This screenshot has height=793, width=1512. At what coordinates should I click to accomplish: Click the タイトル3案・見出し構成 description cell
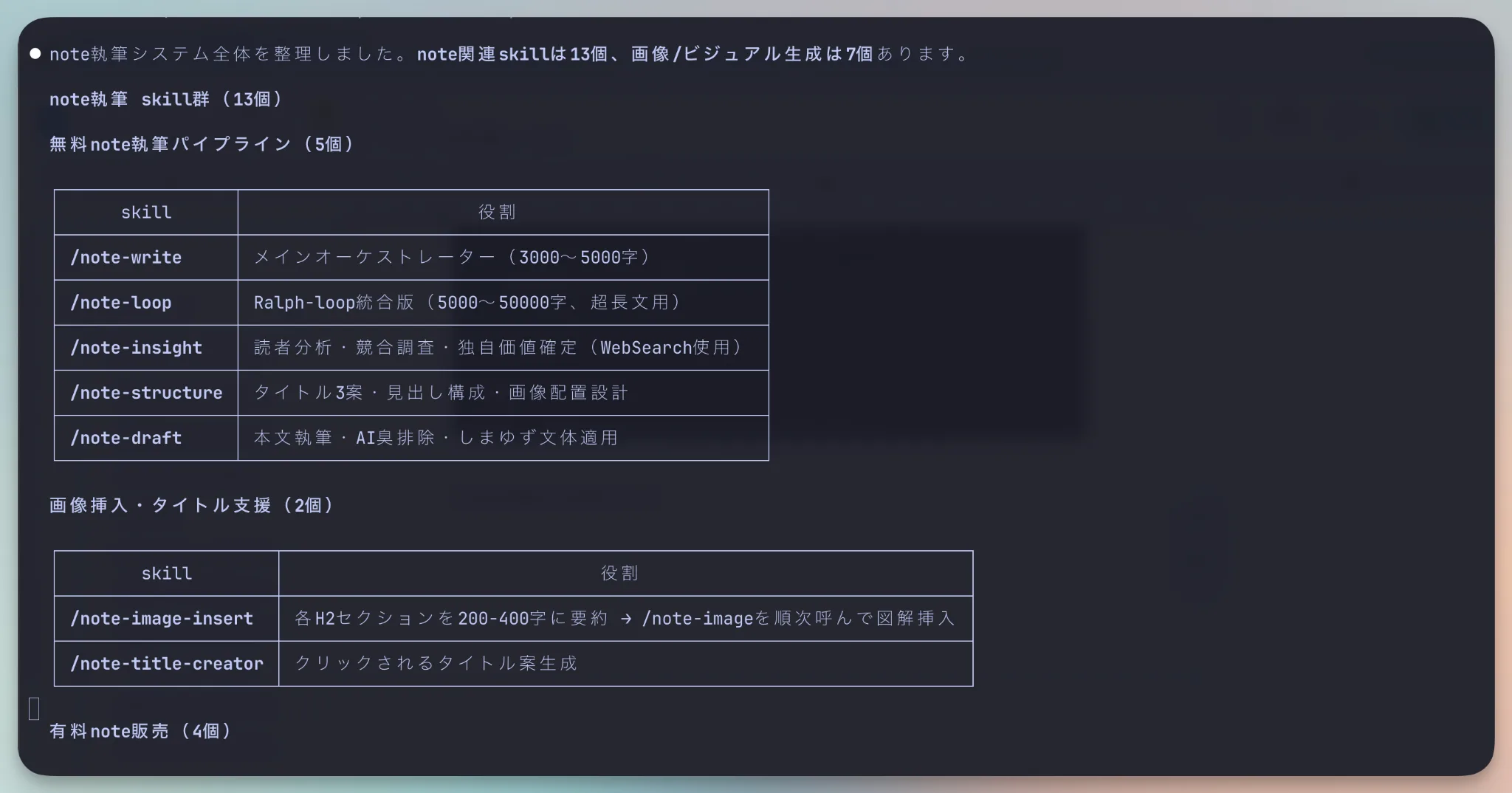point(504,393)
